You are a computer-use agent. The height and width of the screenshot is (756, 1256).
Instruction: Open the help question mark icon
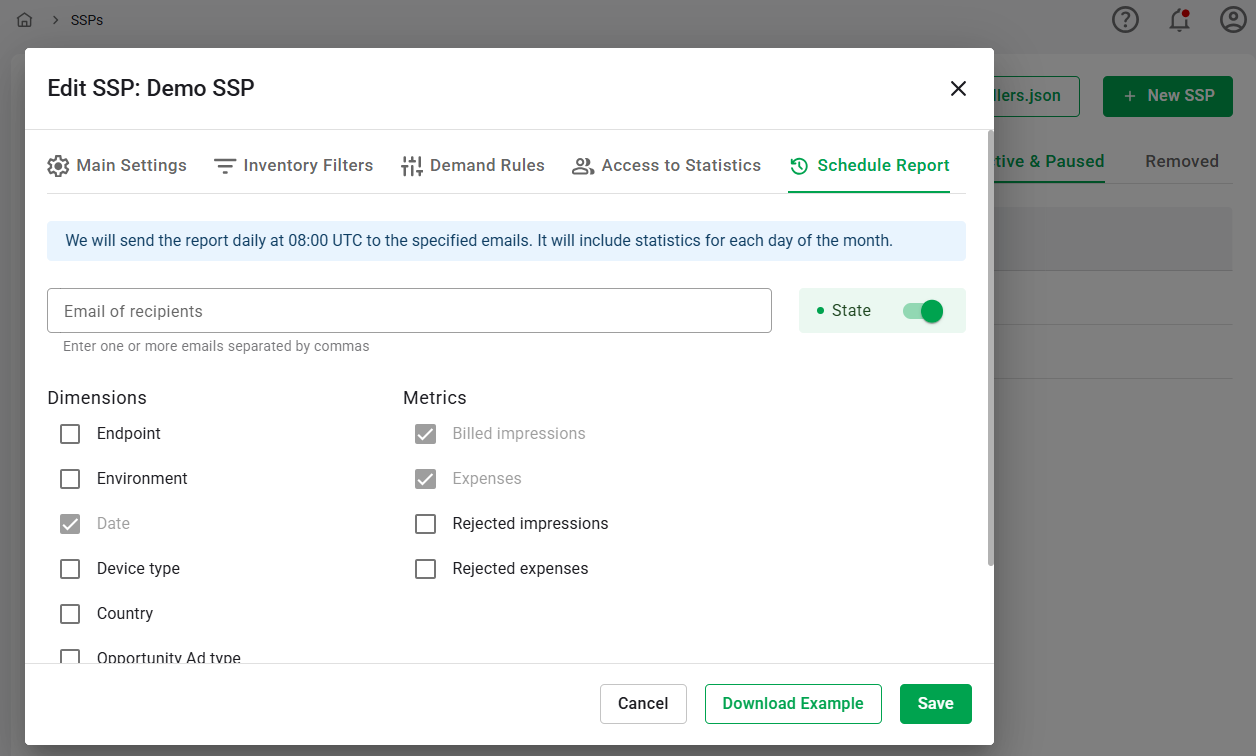[1125, 20]
